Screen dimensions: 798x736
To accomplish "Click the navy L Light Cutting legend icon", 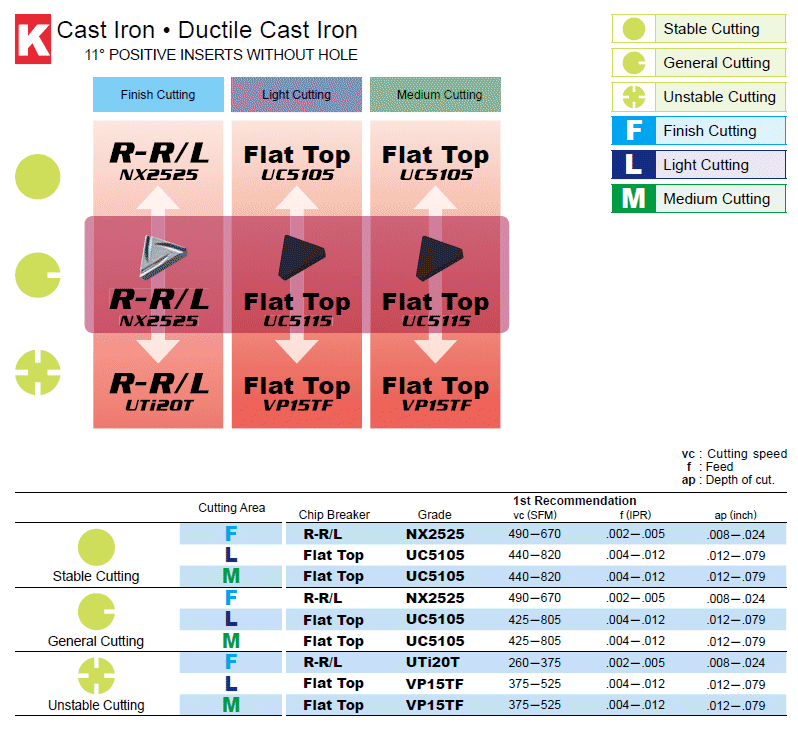I will click(633, 165).
